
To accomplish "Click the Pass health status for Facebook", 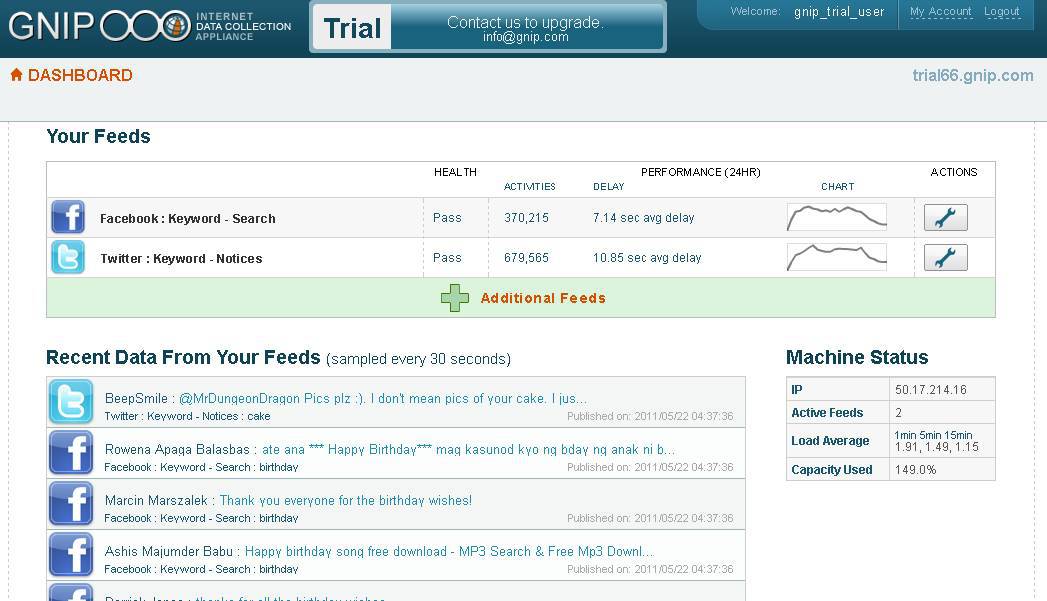I will tap(447, 218).
